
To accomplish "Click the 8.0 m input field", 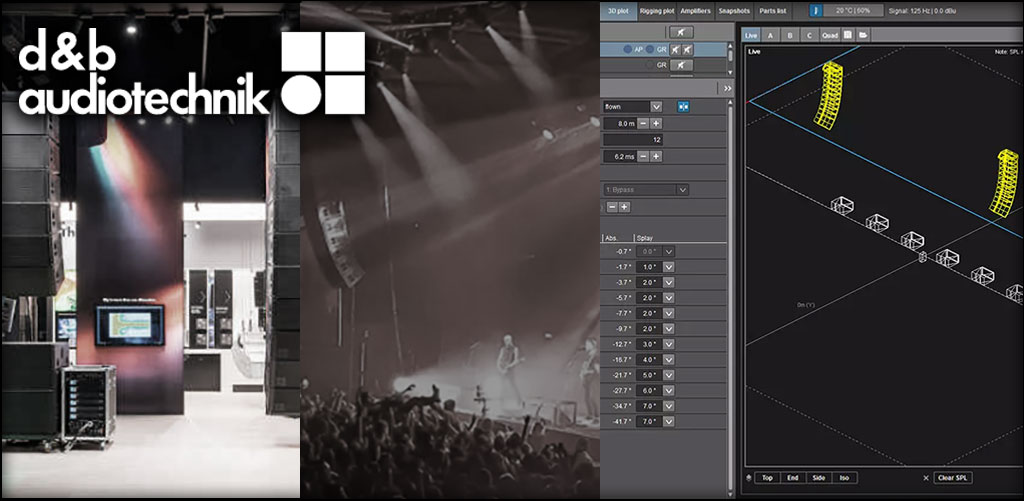I will click(619, 123).
